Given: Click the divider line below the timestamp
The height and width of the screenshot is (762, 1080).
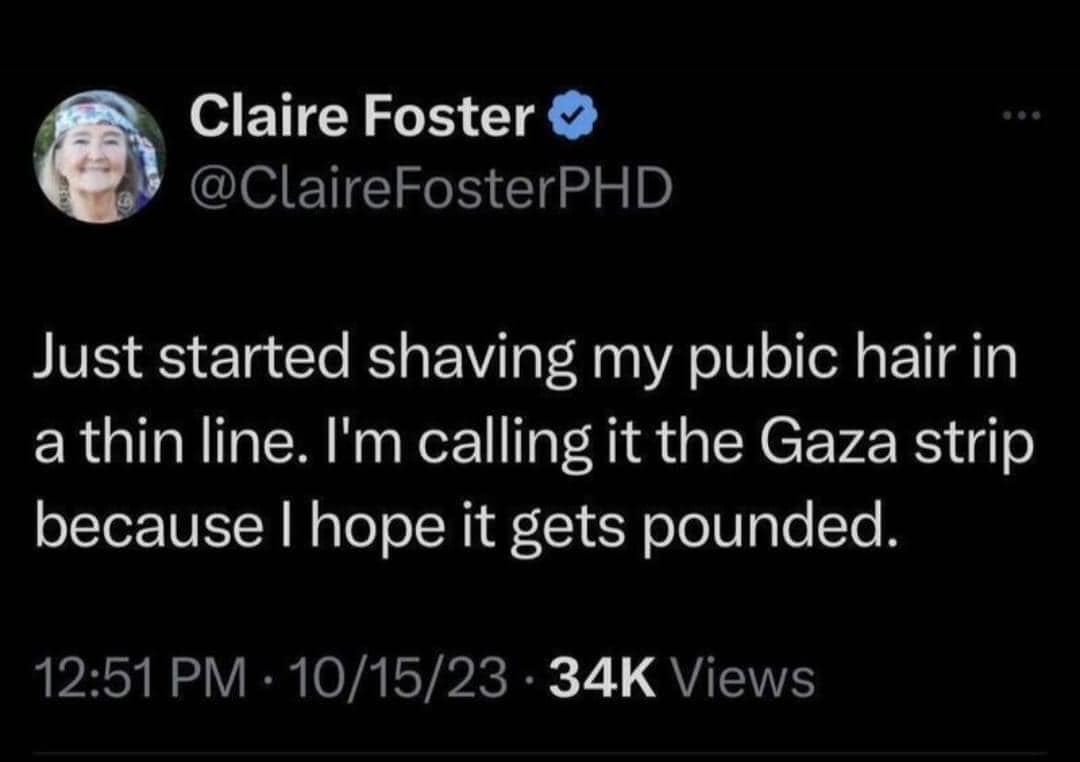Looking at the screenshot, I should [540, 754].
